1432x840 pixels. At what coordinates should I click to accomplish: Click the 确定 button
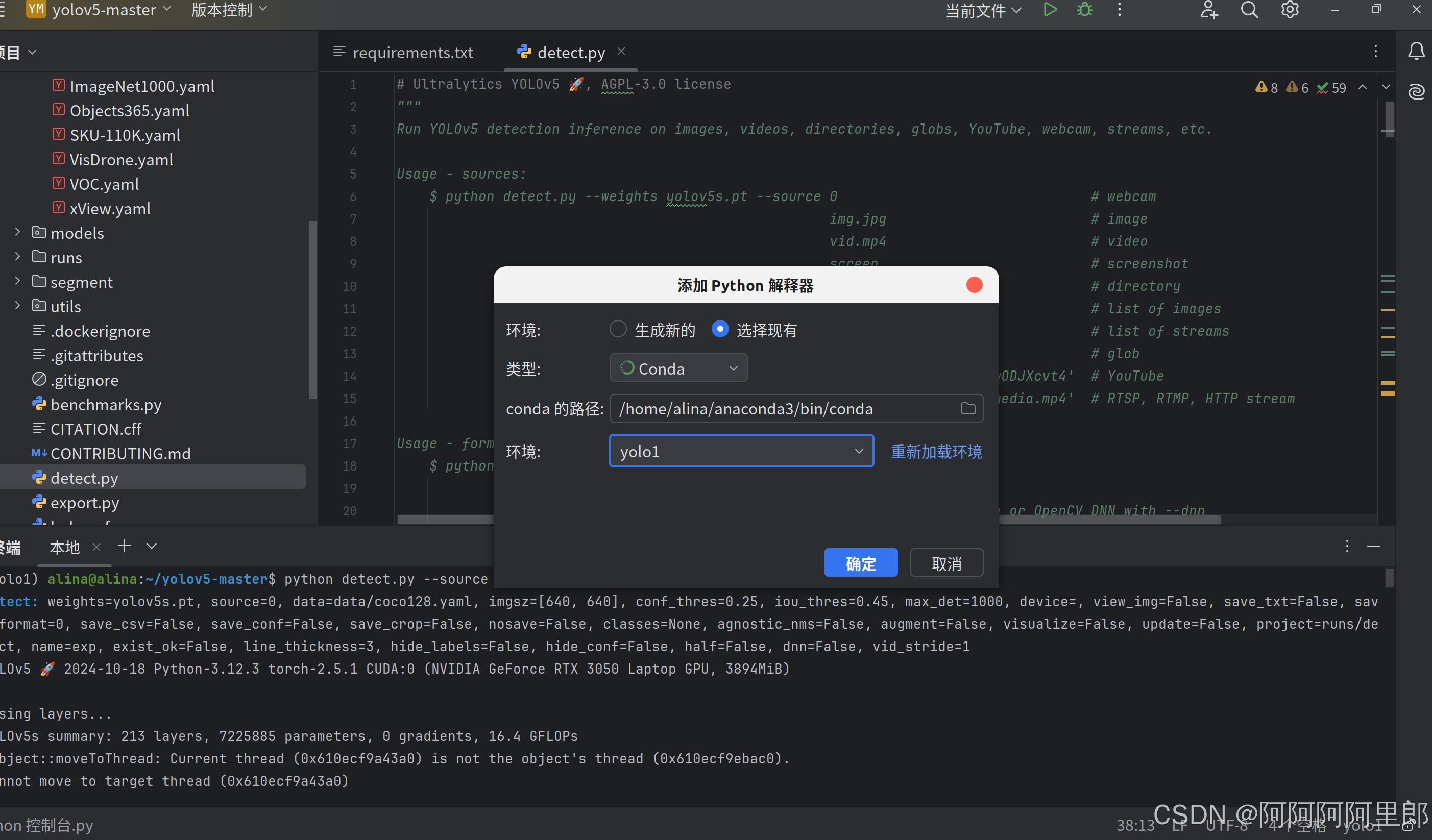tap(860, 563)
